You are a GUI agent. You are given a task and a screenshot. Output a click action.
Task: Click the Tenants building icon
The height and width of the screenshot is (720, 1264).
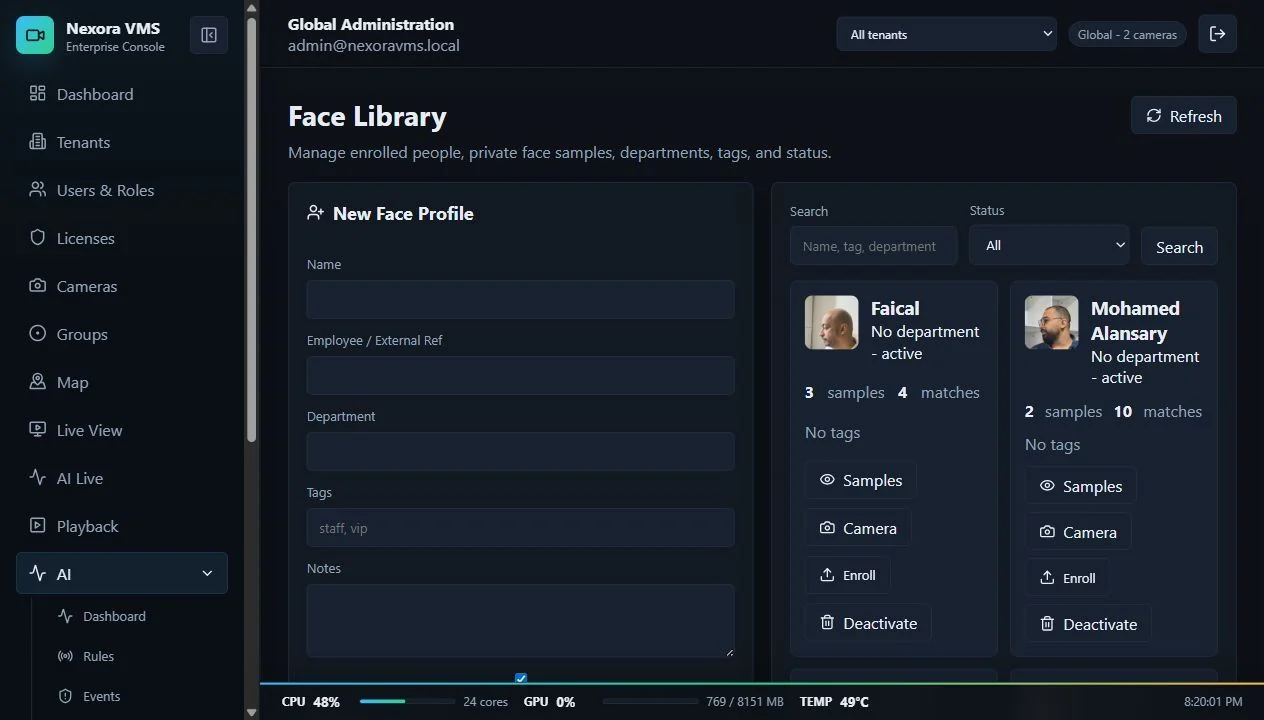point(38,142)
